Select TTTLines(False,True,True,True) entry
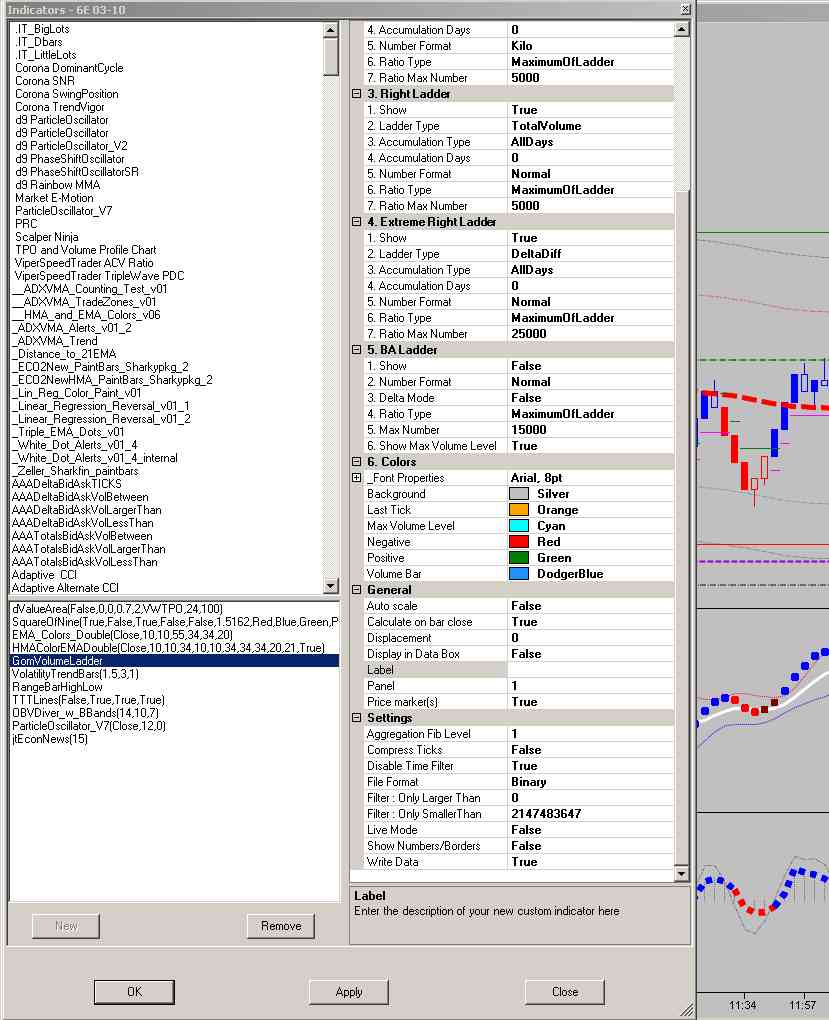Screen dimensions: 829x1020 pos(88,700)
